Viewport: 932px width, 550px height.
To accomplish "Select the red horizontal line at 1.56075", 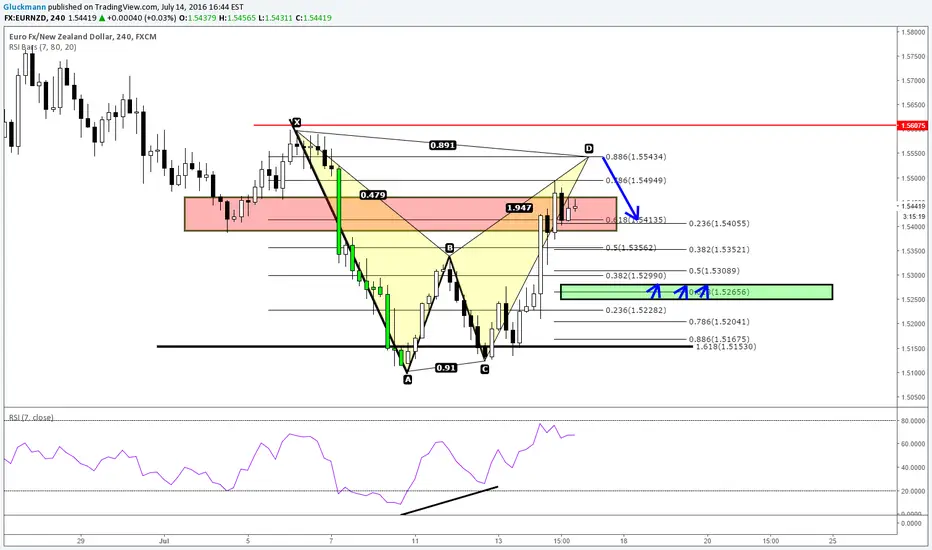I will (x=574, y=125).
